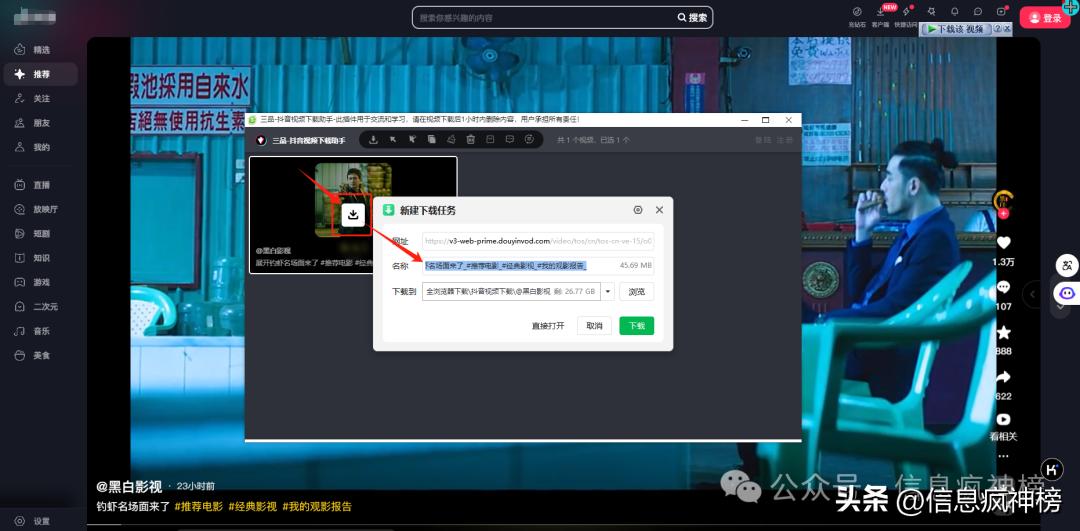Click the green 下载 button

pos(636,326)
